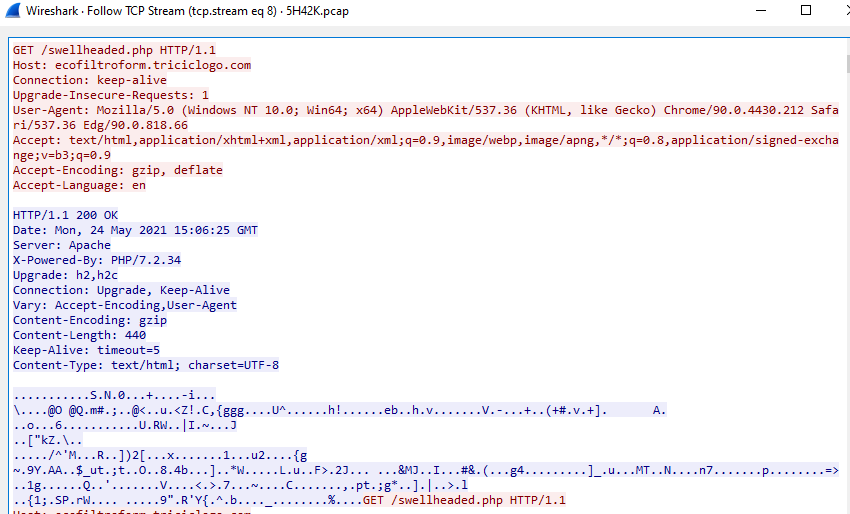
Task: Click the data line starting '\....@O @Q.m#'
Action: coord(339,410)
